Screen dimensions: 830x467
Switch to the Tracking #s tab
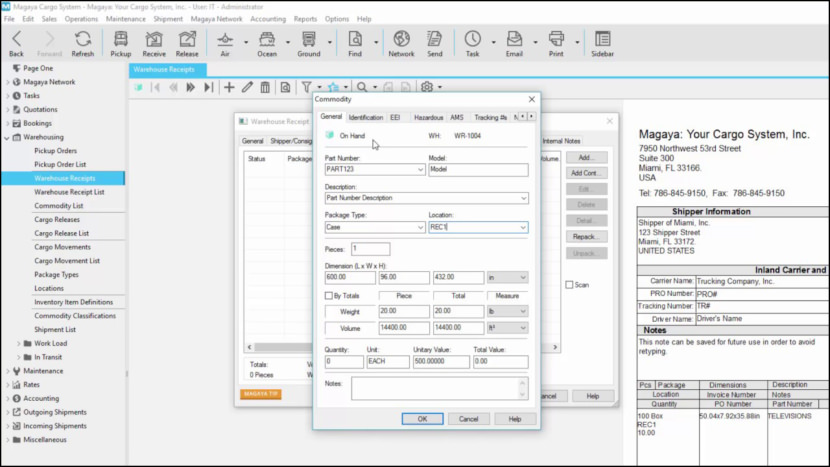pyautogui.click(x=490, y=118)
